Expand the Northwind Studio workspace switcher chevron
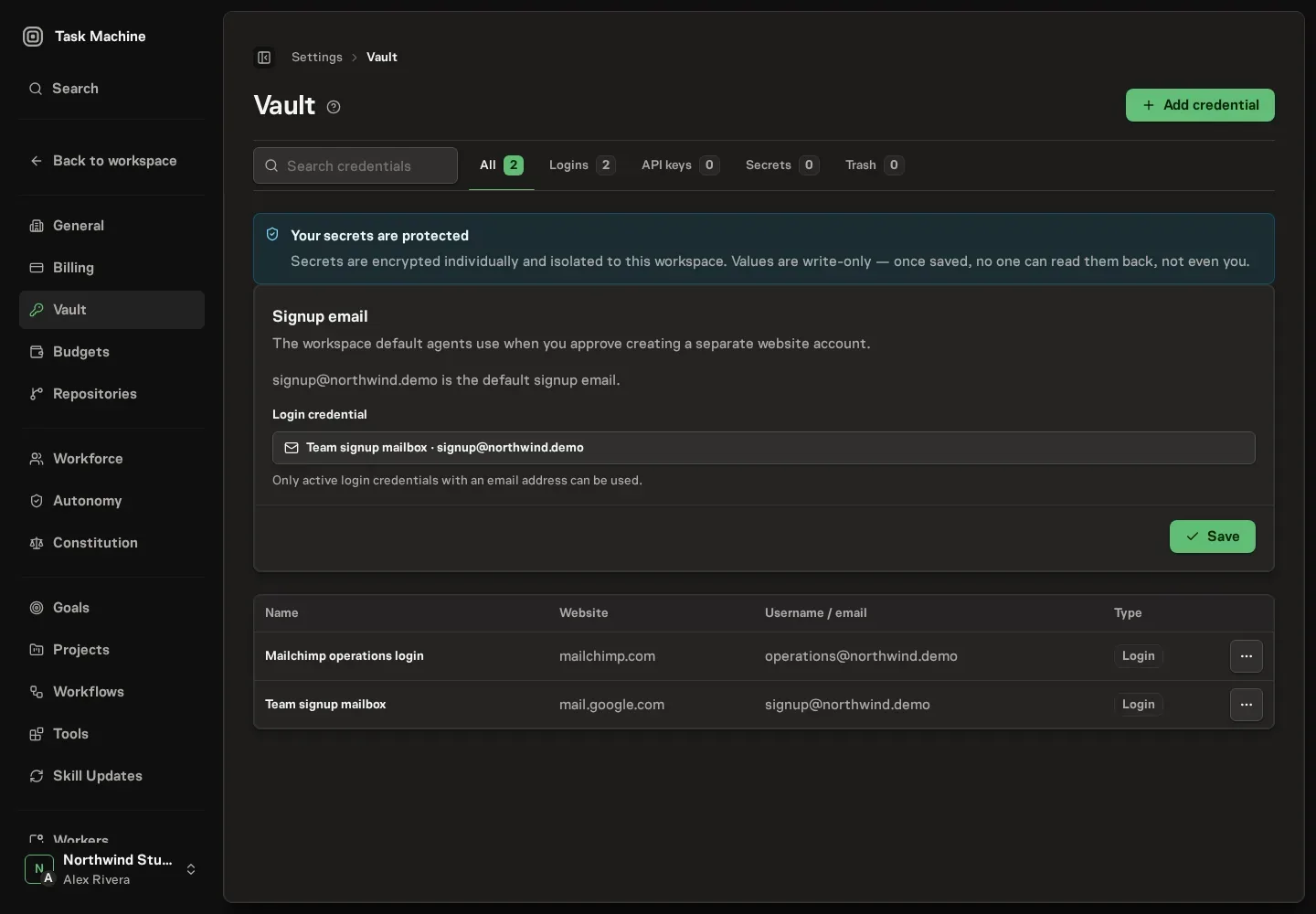 point(191,869)
